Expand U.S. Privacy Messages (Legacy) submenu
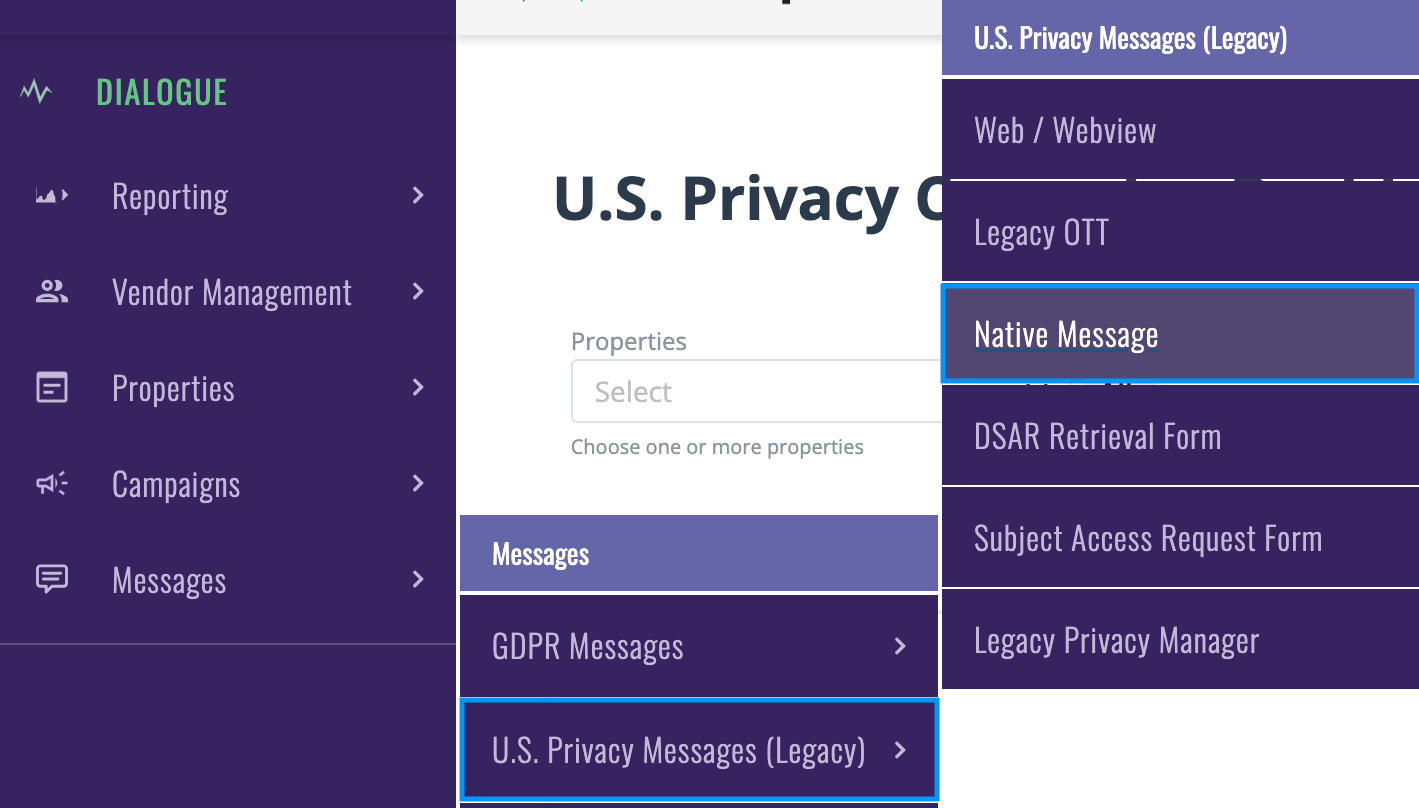 698,748
